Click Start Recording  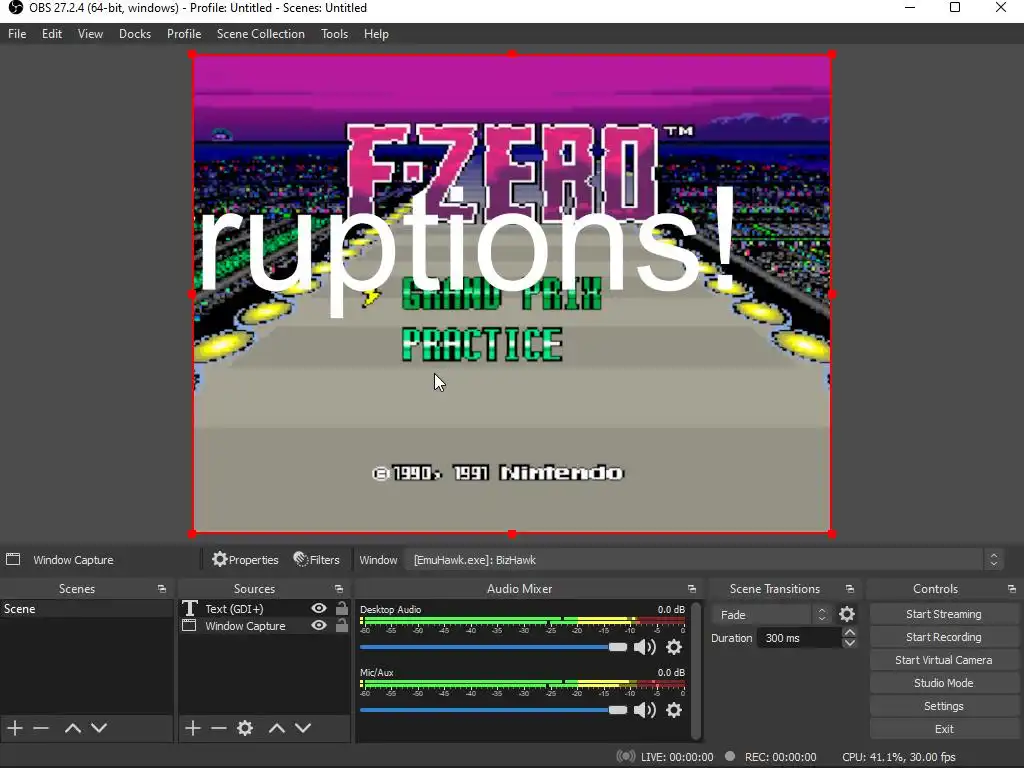pos(944,637)
